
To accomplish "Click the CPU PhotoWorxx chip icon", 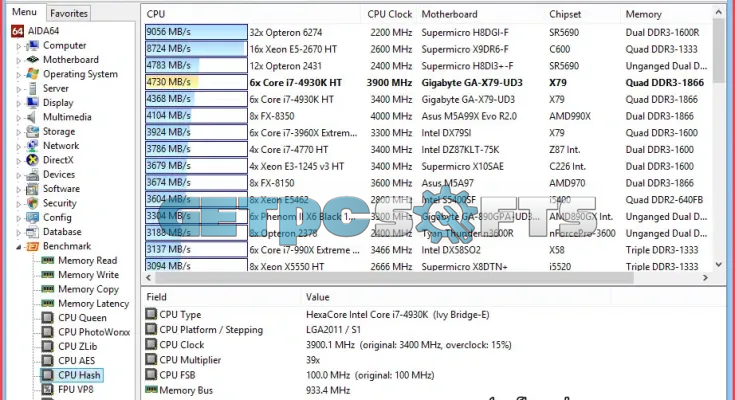I will [x=47, y=332].
